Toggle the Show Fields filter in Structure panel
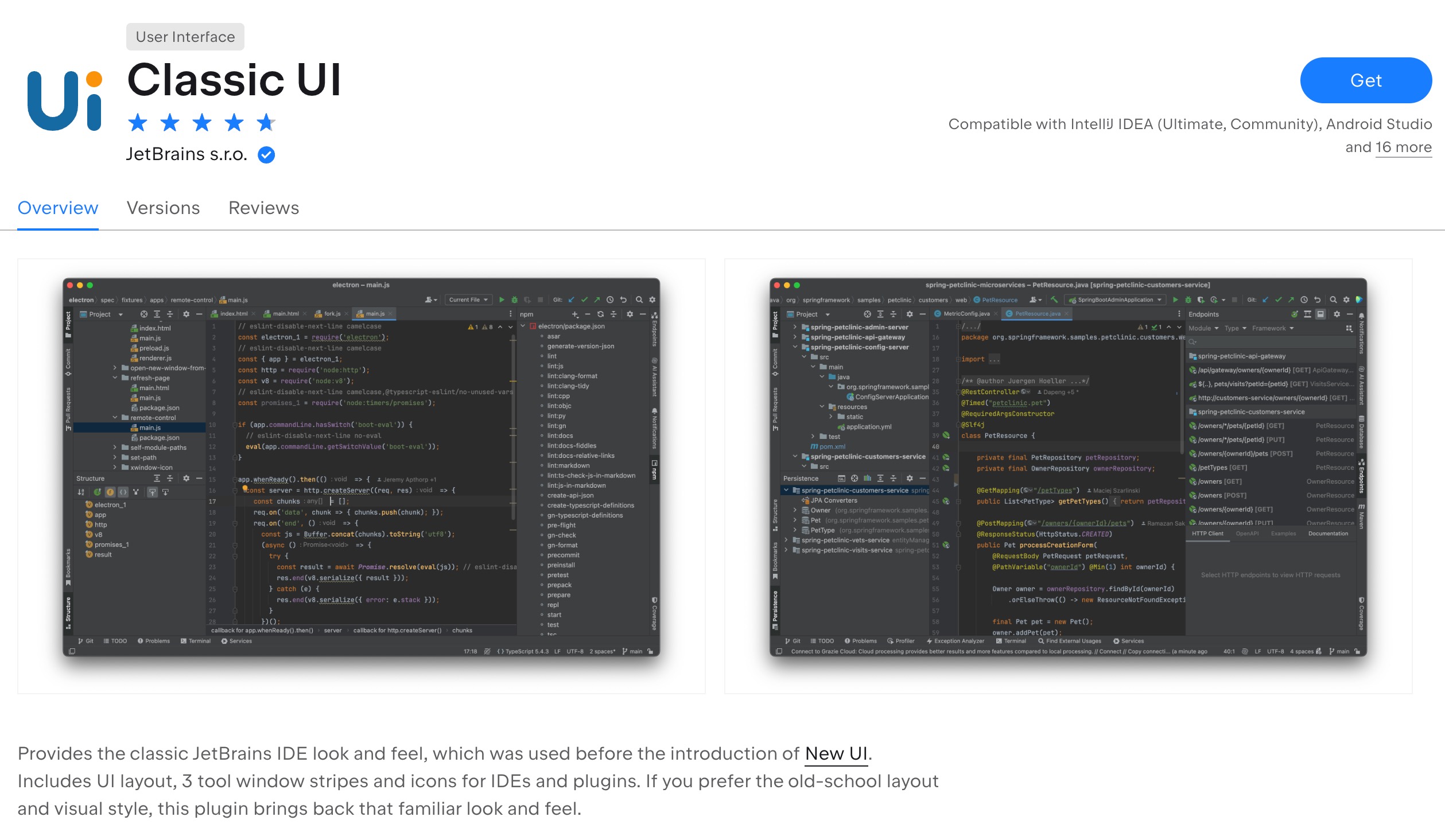This screenshot has width=1445, height=840. tap(109, 492)
